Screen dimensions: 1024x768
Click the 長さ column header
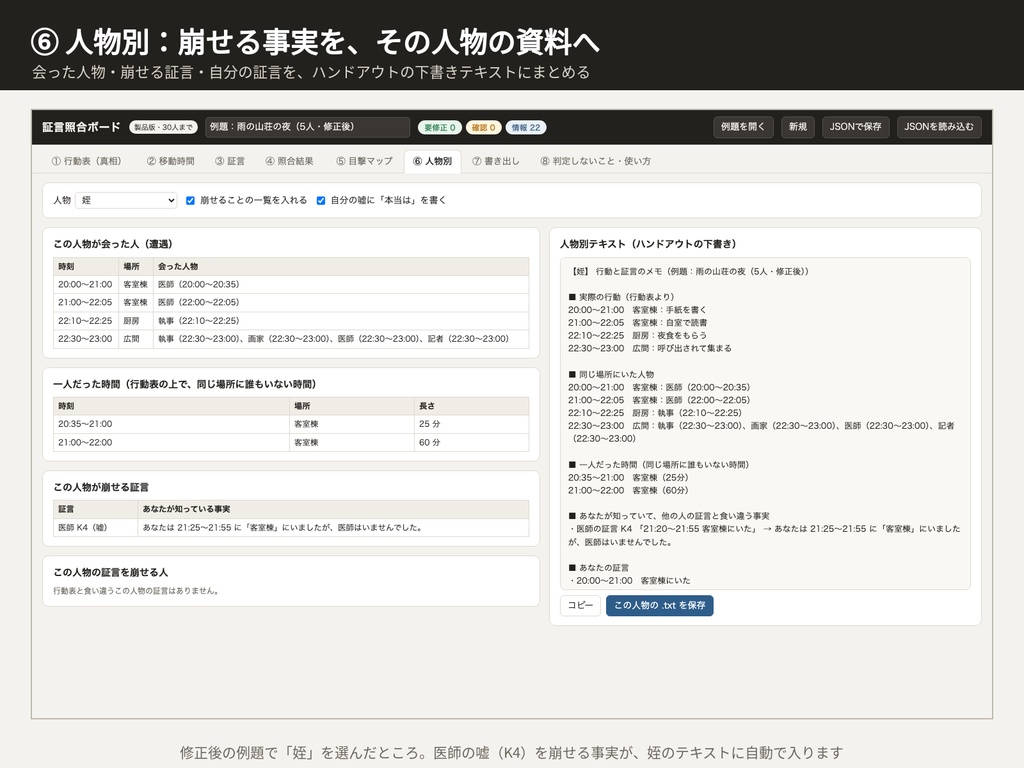472,406
